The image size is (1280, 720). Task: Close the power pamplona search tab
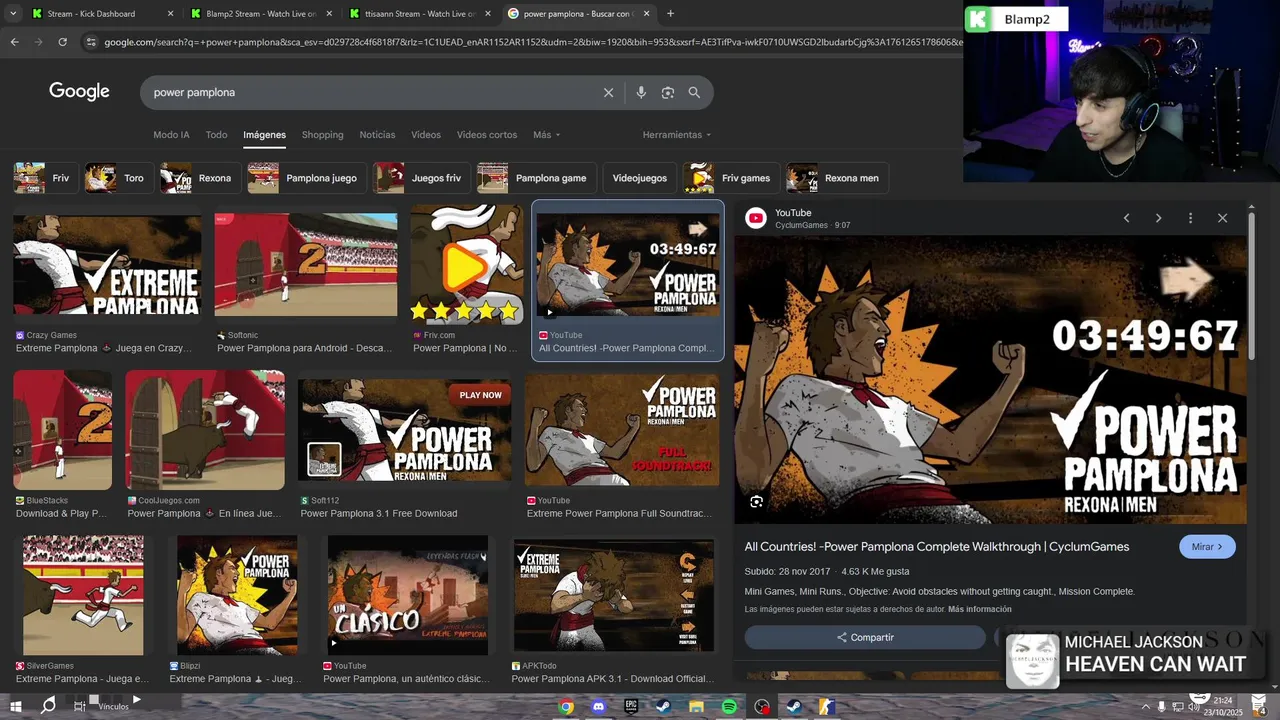tap(647, 14)
